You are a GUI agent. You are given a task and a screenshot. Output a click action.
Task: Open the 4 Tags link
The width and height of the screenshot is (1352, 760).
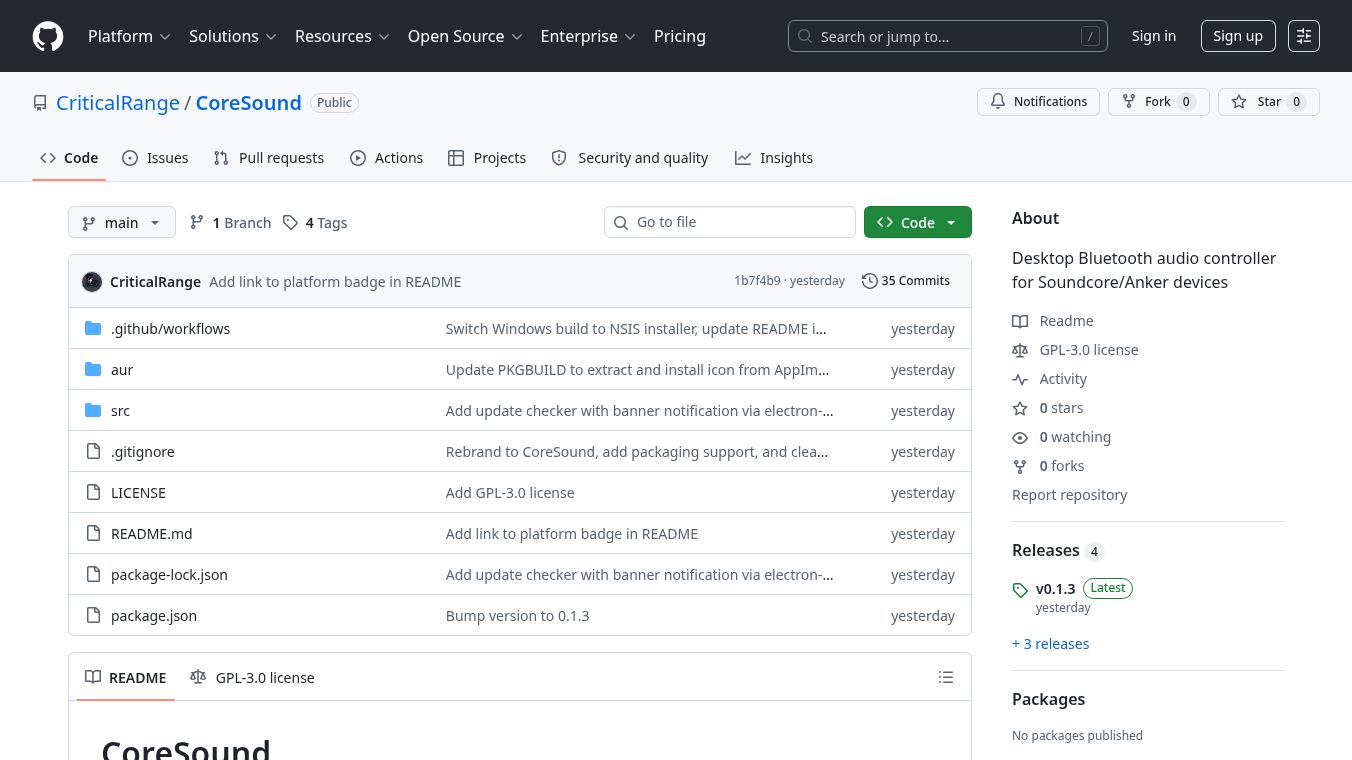tap(315, 222)
